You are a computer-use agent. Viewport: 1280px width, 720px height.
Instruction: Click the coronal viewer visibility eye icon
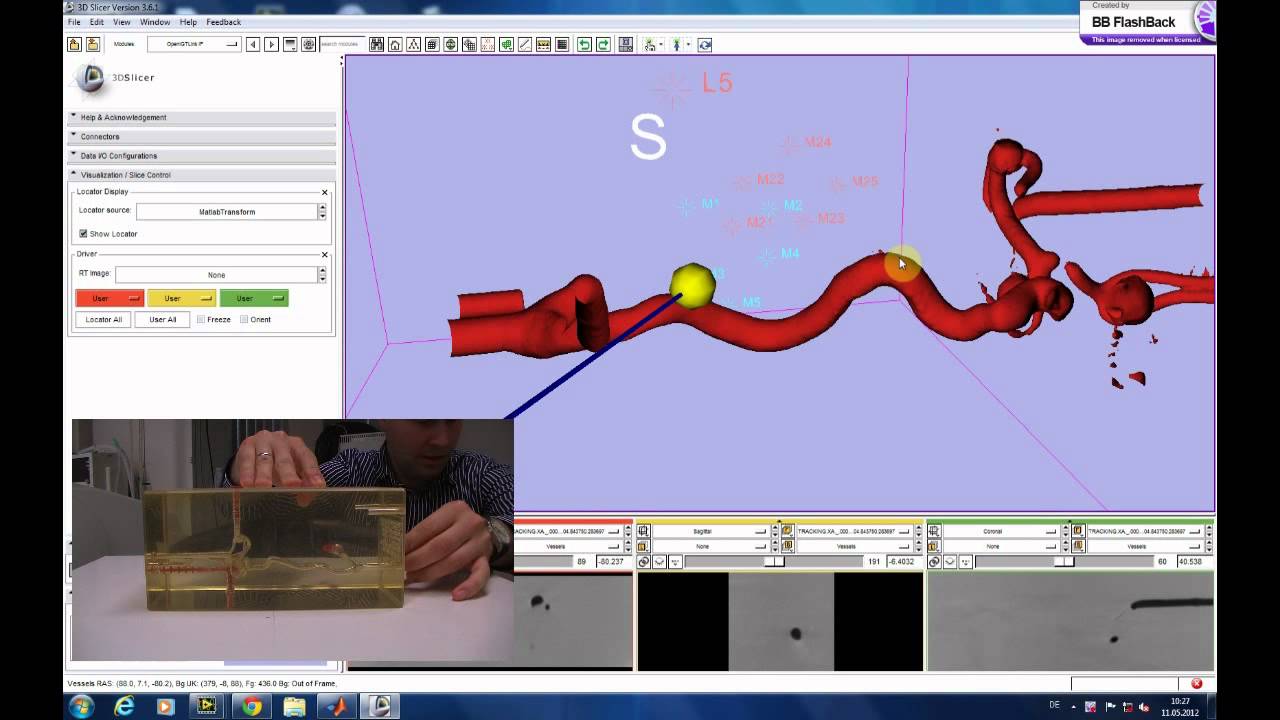point(950,562)
